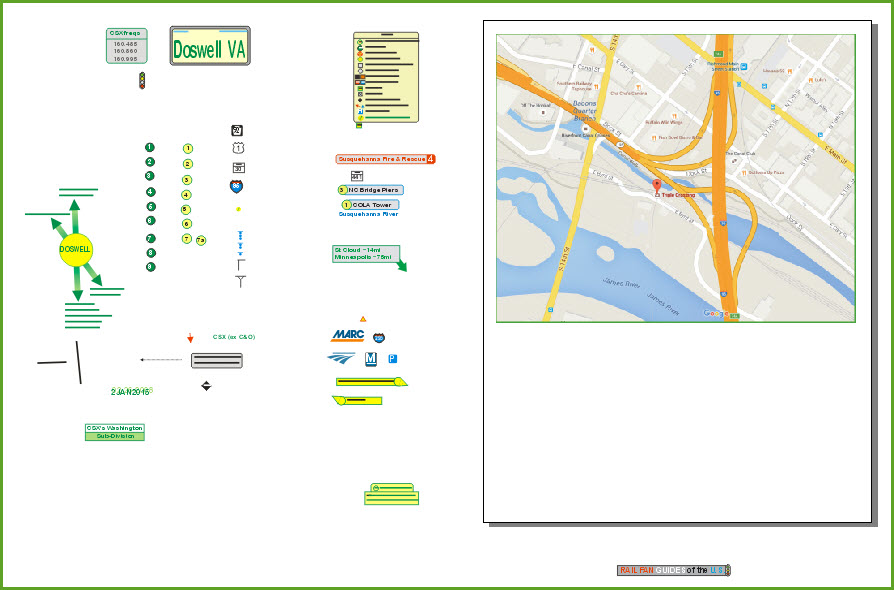Click the St Cloud distance sign
The width and height of the screenshot is (894, 590).
coord(365,253)
